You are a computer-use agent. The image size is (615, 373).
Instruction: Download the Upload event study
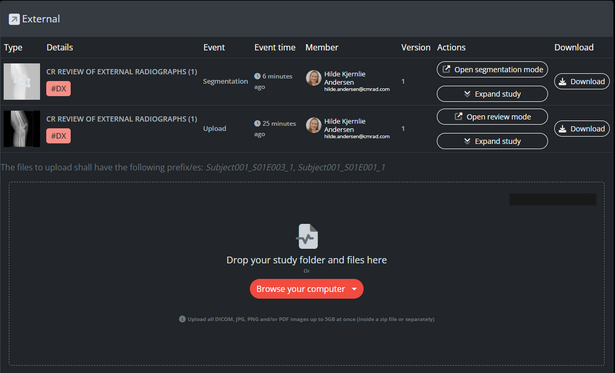coord(582,129)
